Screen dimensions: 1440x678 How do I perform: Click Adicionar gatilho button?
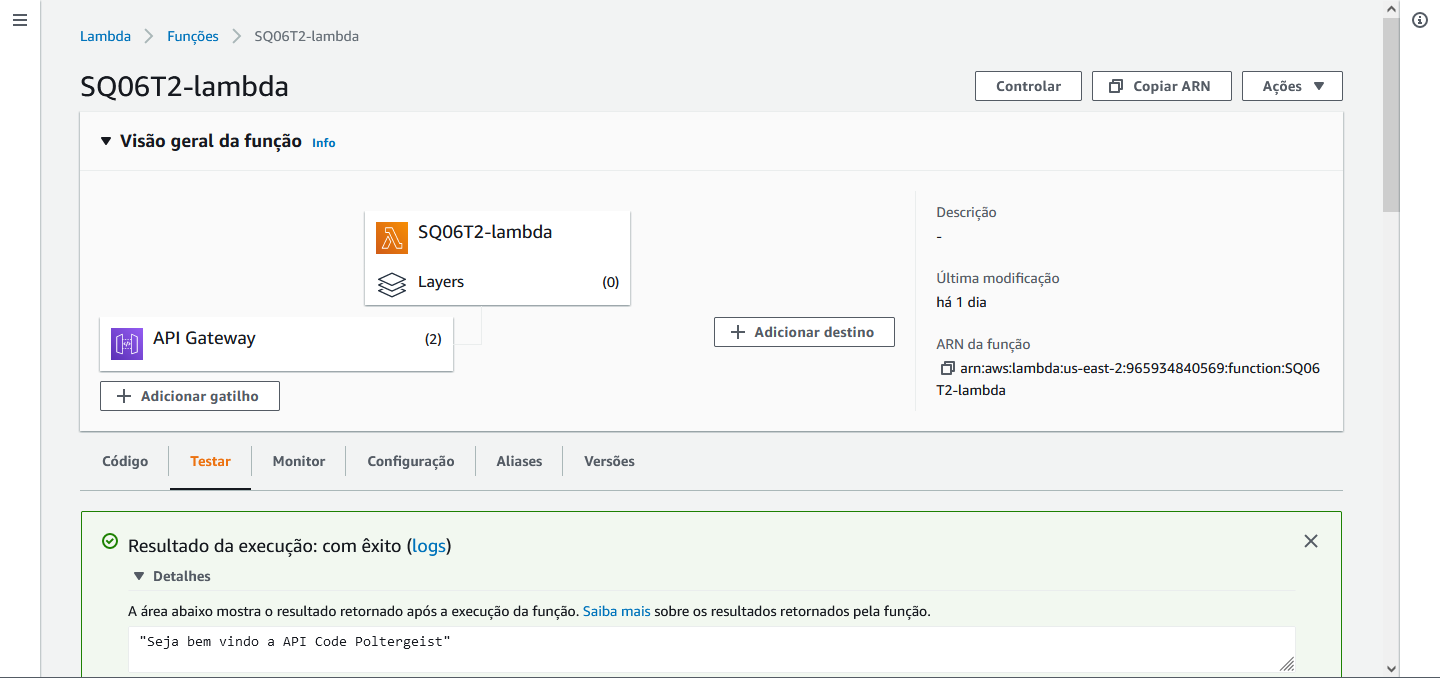click(190, 396)
